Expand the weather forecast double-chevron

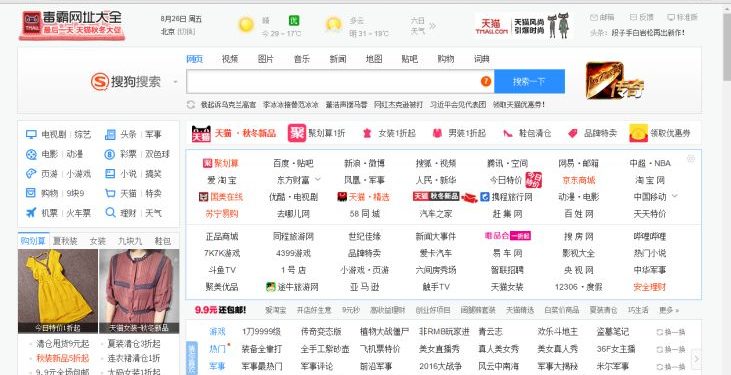[x=433, y=26]
